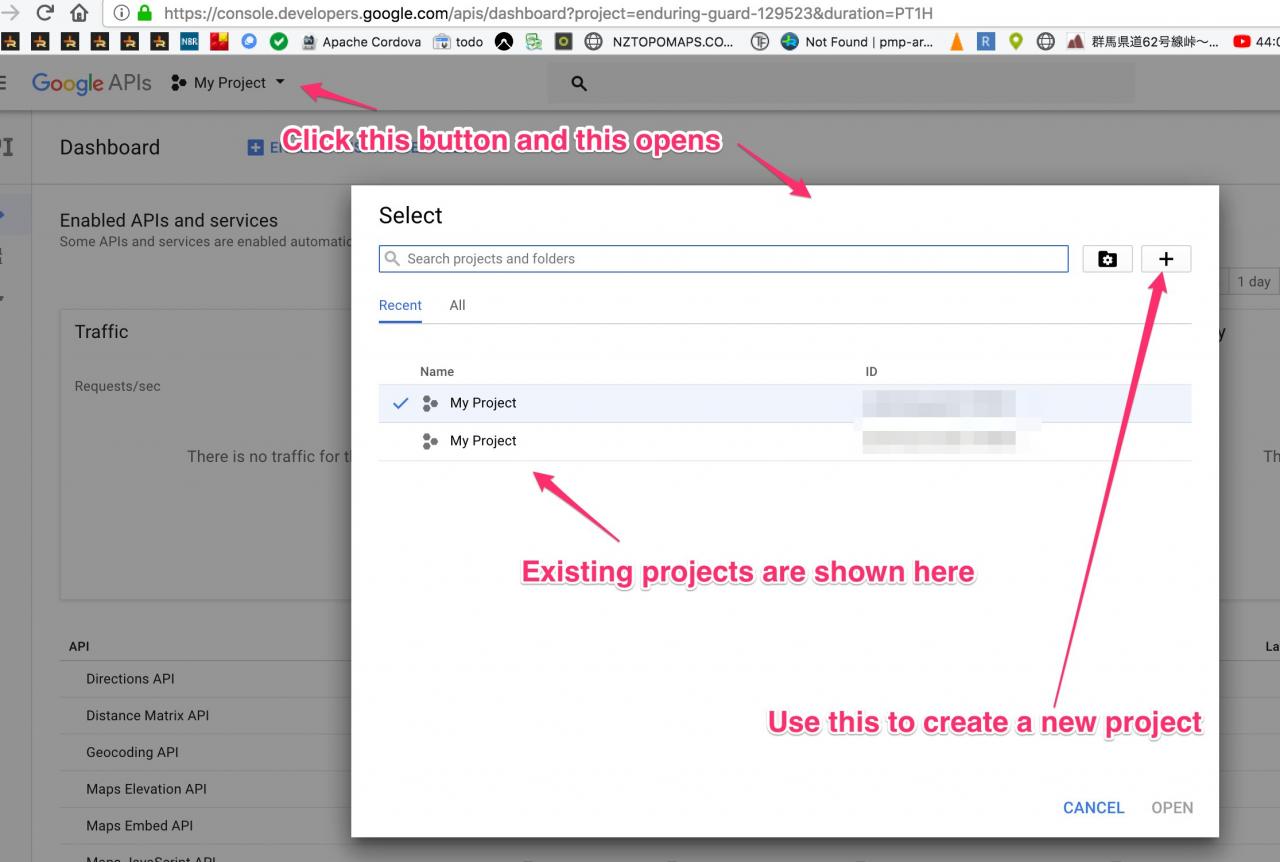Open Directions API in the background list
The width and height of the screenshot is (1280, 862).
[x=130, y=679]
